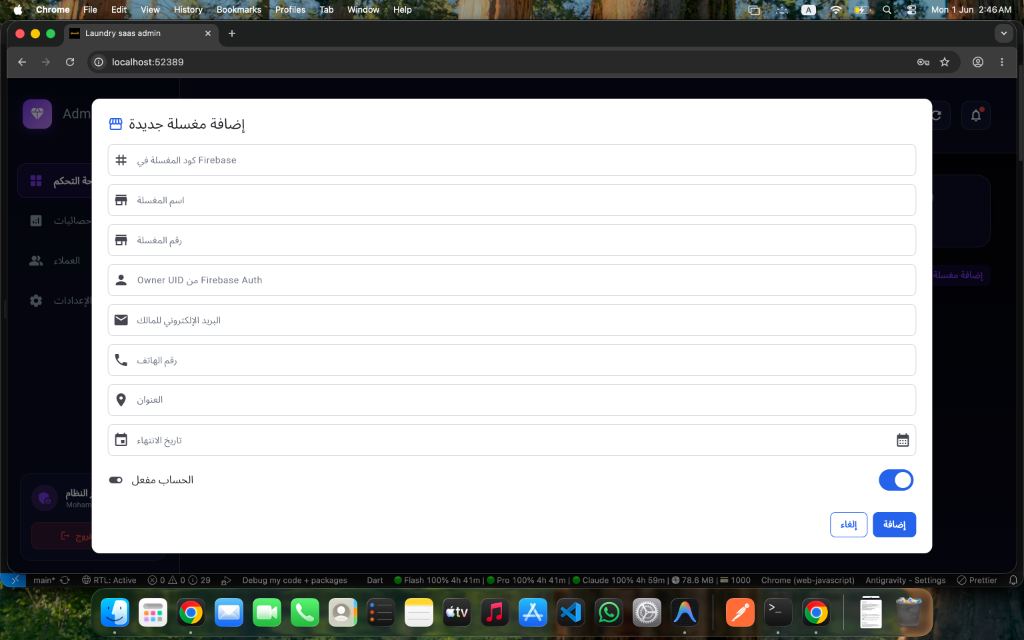
Task: Click storefront icon in dialog title
Action: tap(116, 123)
